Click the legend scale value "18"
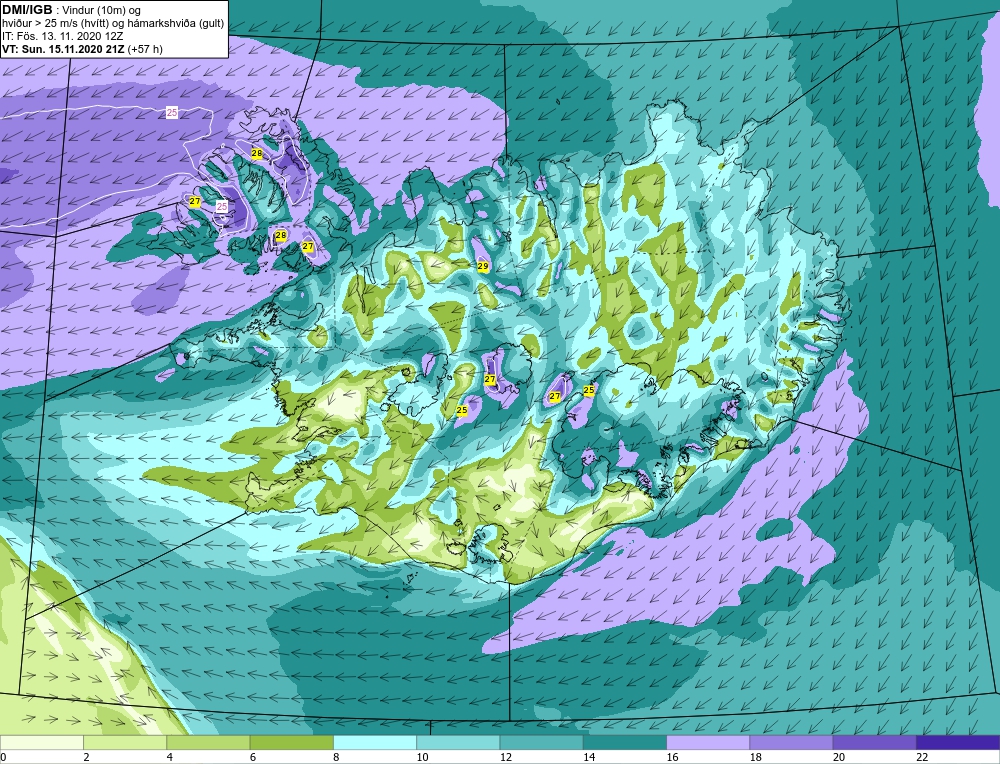Viewport: 1000px width, 764px height. pos(755,757)
